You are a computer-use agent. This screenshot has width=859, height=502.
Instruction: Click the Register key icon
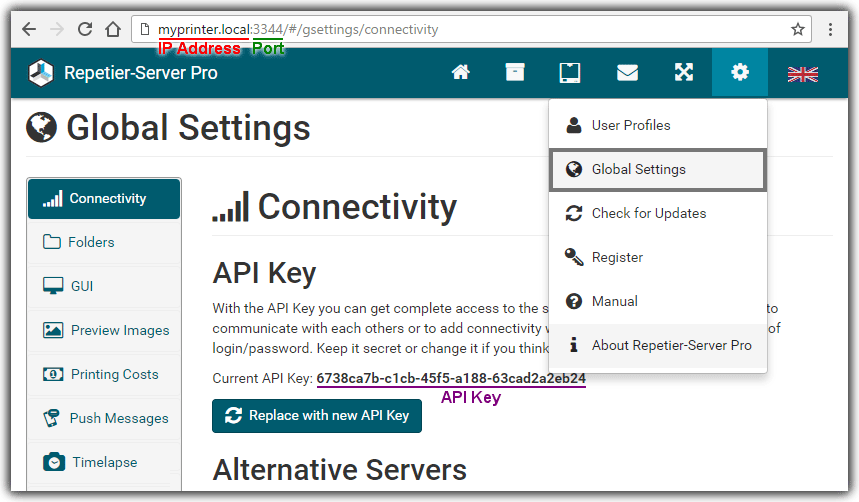click(x=574, y=256)
